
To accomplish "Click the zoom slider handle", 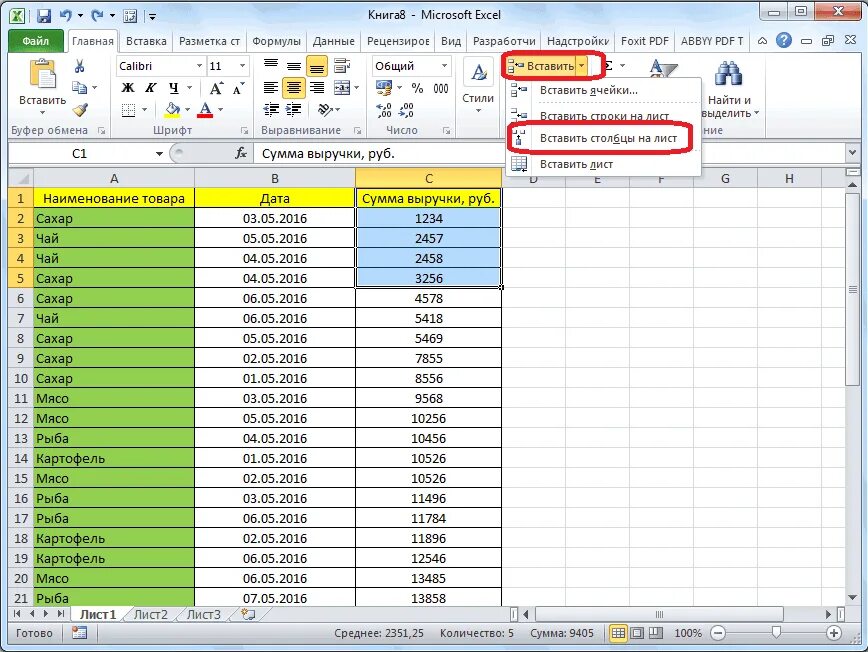I will coord(776,632).
